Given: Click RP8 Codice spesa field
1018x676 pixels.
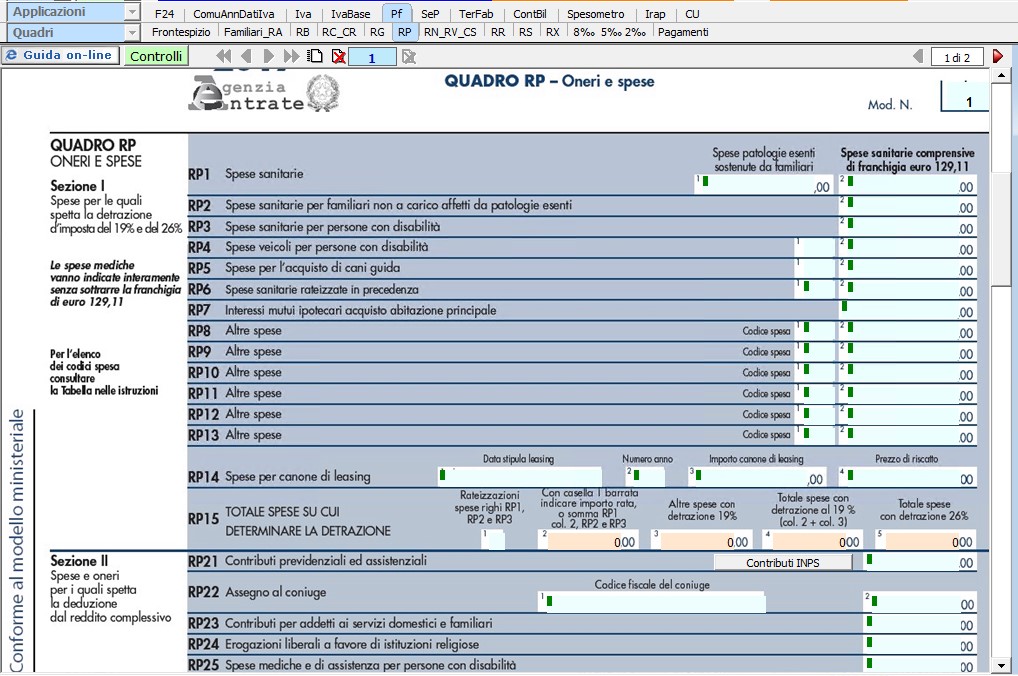Looking at the screenshot, I should pos(815,331).
